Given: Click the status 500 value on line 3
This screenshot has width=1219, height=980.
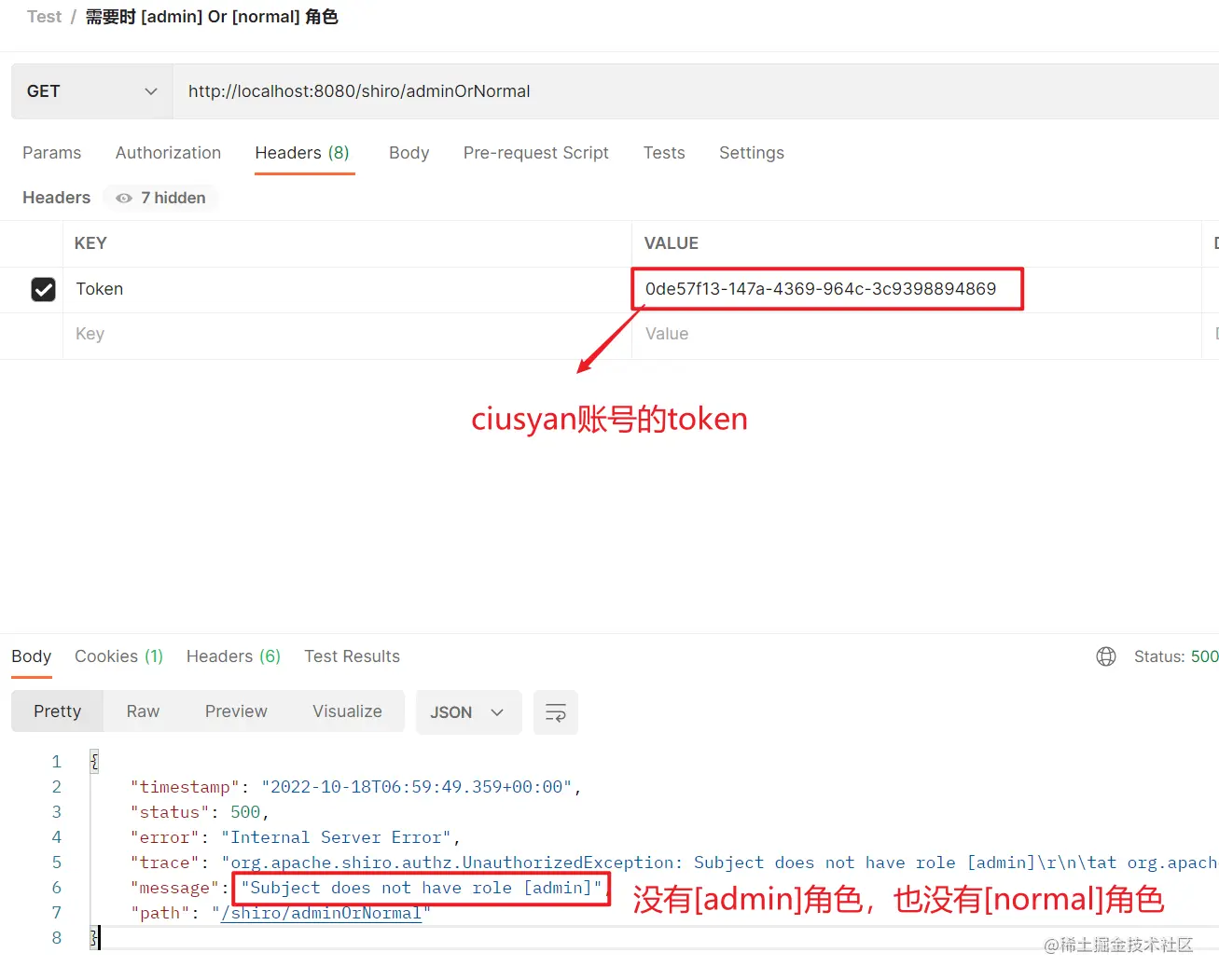Looking at the screenshot, I should [245, 812].
